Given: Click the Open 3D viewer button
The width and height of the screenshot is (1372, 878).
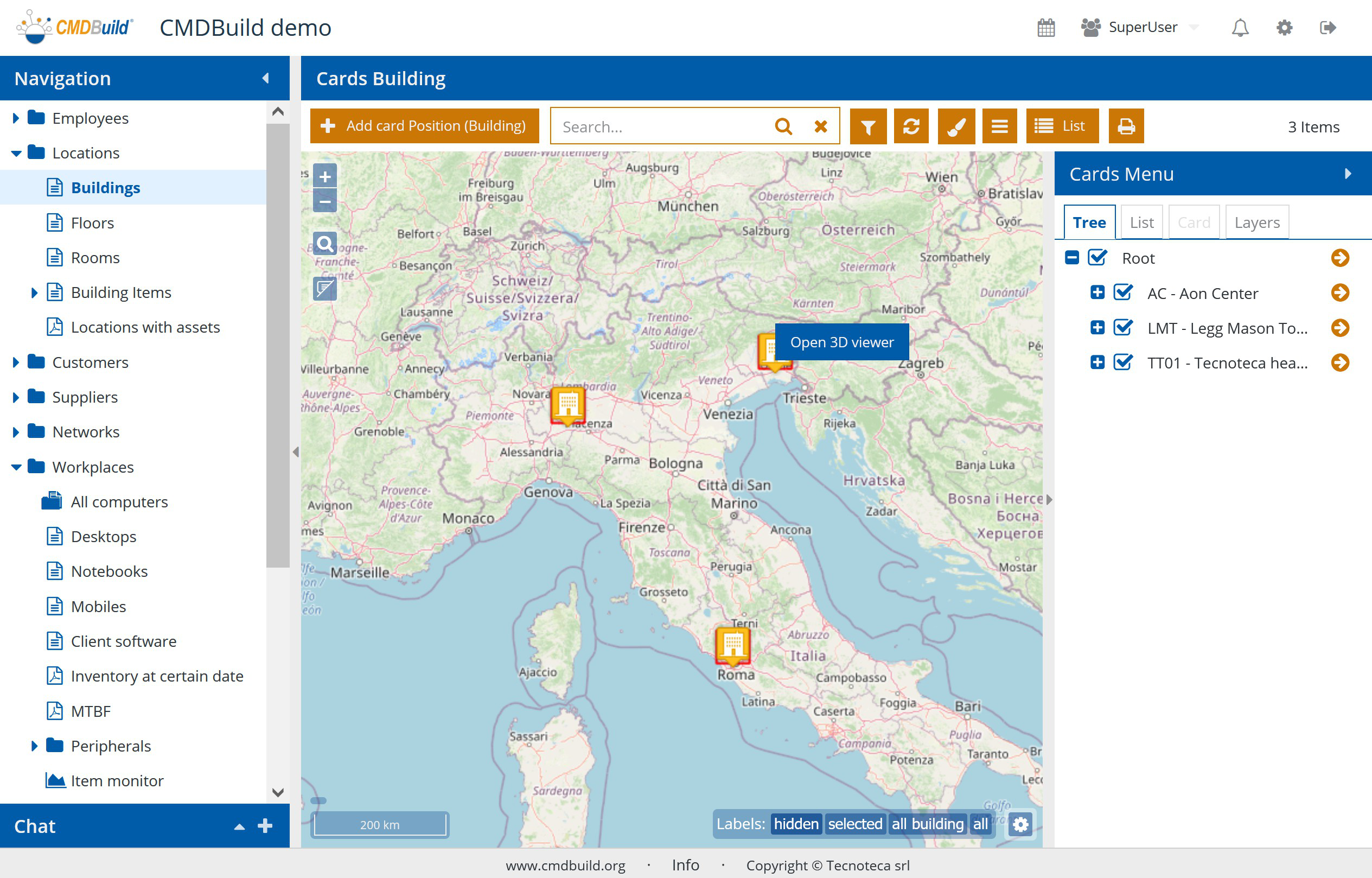Looking at the screenshot, I should (841, 342).
